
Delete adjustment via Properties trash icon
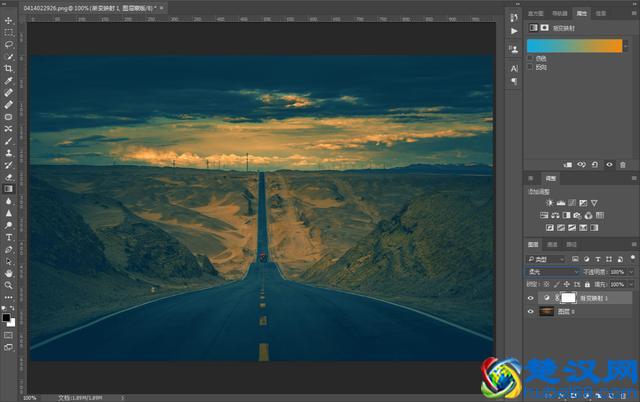pyautogui.click(x=623, y=164)
